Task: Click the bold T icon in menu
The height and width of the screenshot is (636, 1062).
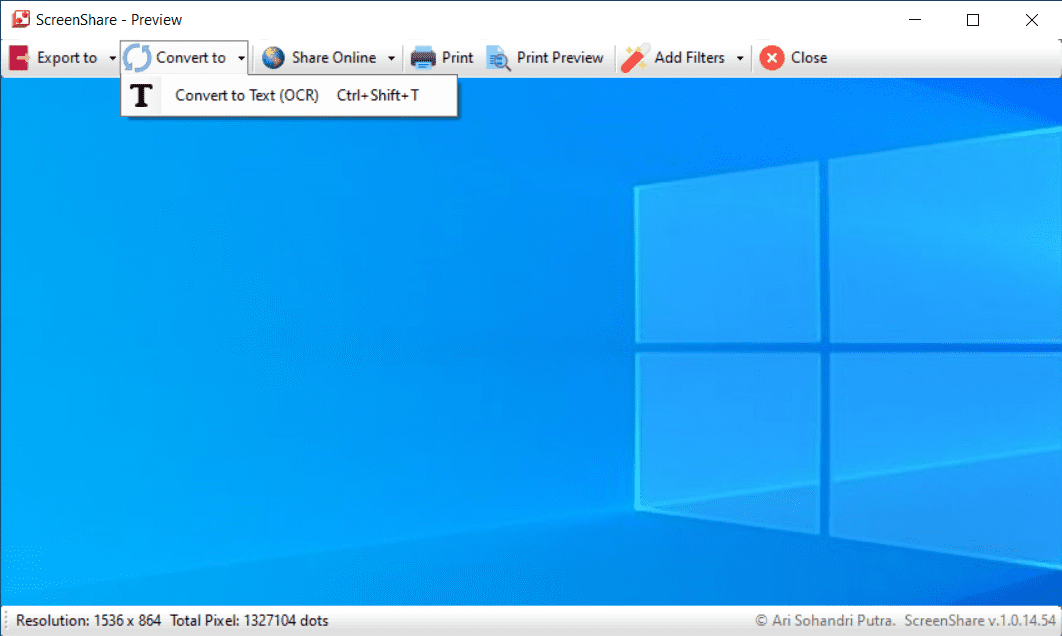Action: [x=141, y=96]
